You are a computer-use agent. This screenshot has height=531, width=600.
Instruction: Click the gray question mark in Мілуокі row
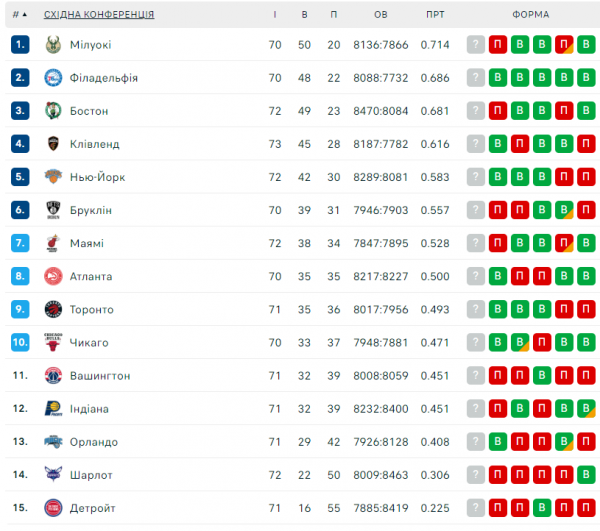[x=476, y=45]
